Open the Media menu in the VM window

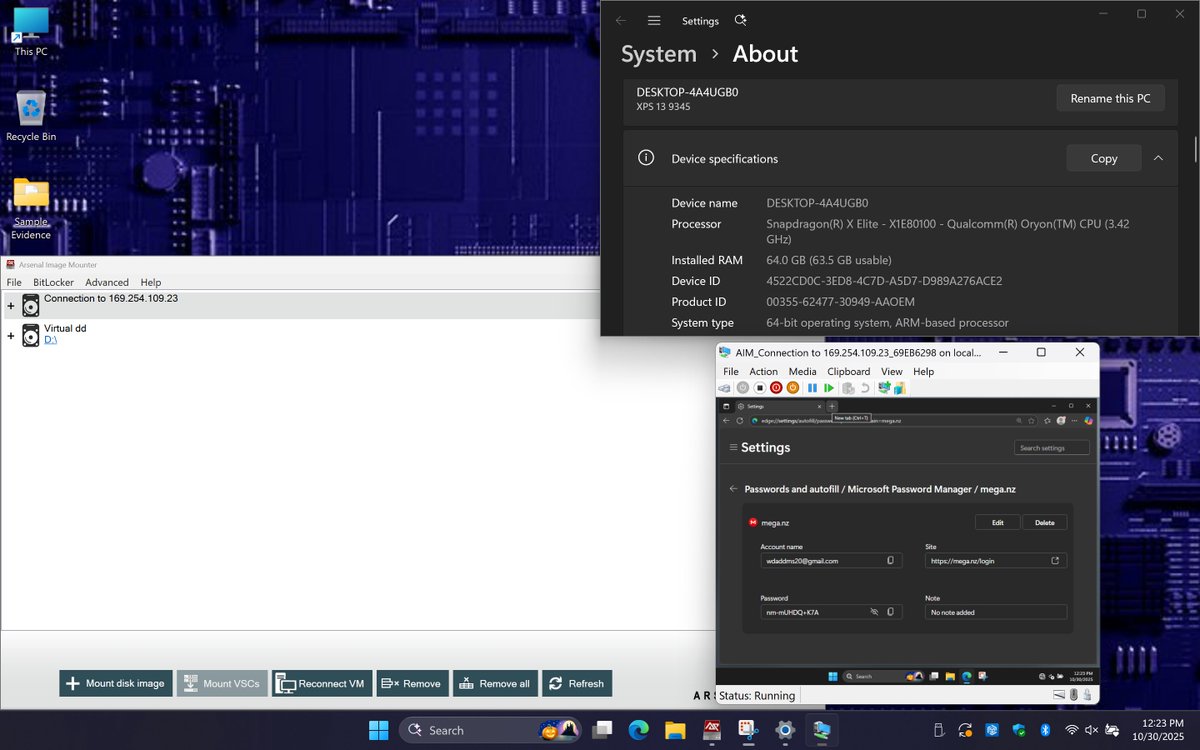click(802, 371)
